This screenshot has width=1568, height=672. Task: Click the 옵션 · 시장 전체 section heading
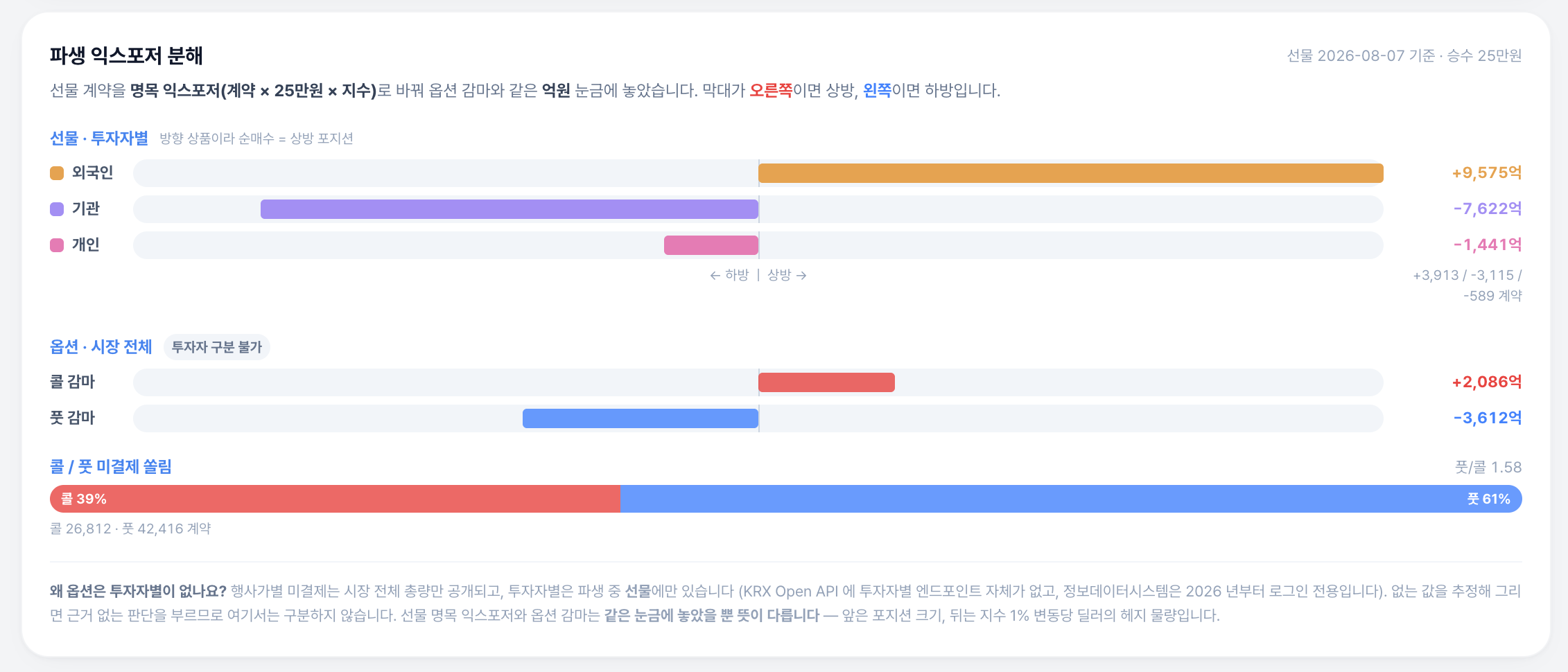point(101,347)
